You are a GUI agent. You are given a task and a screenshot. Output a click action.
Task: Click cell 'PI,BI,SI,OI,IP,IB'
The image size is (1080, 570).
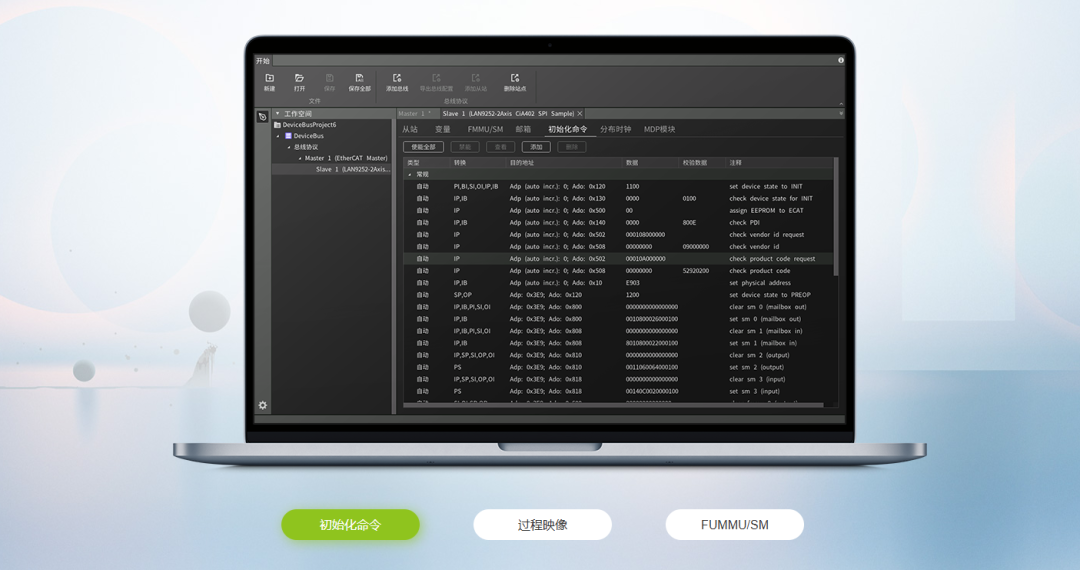pos(475,187)
